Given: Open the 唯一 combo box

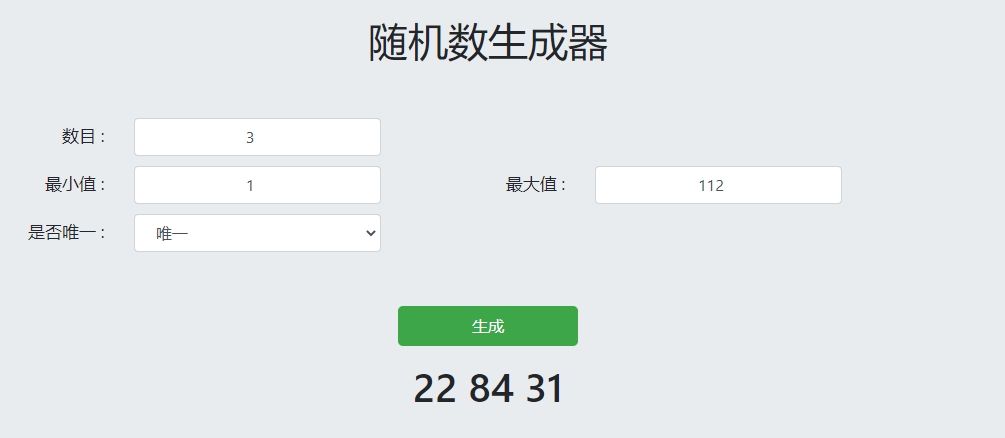Looking at the screenshot, I should (257, 233).
